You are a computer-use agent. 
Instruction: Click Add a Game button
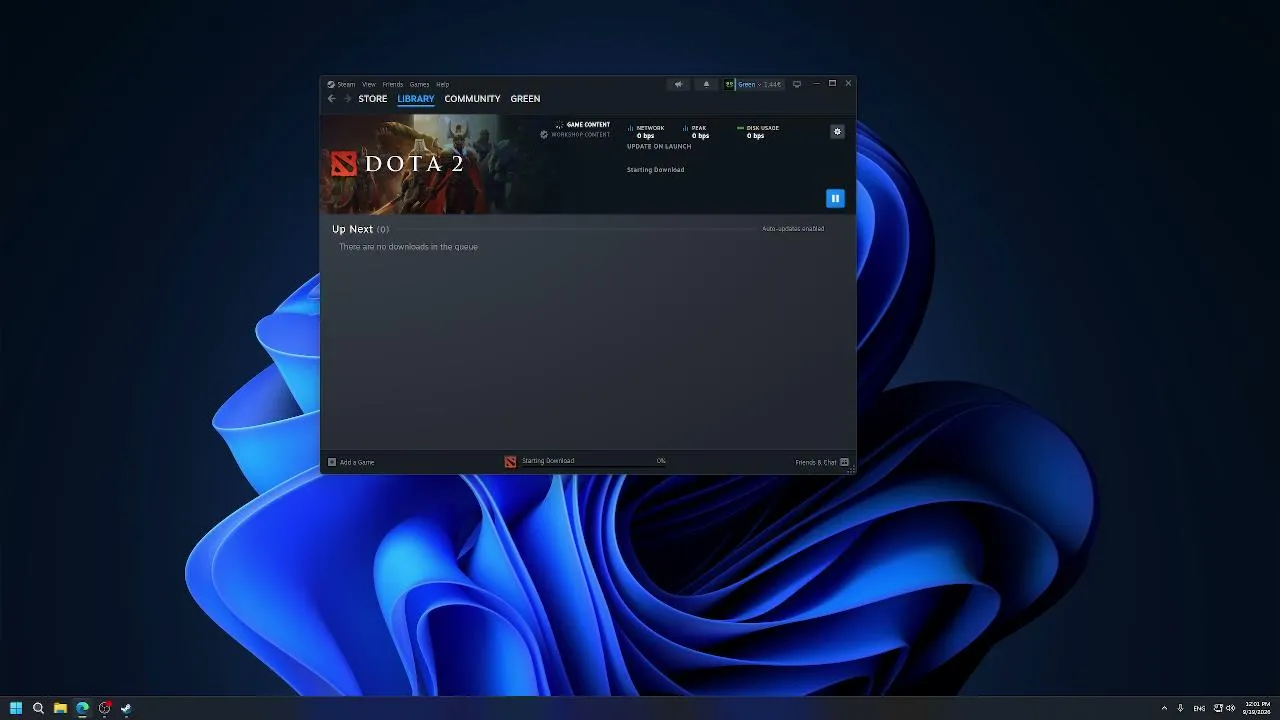point(351,462)
